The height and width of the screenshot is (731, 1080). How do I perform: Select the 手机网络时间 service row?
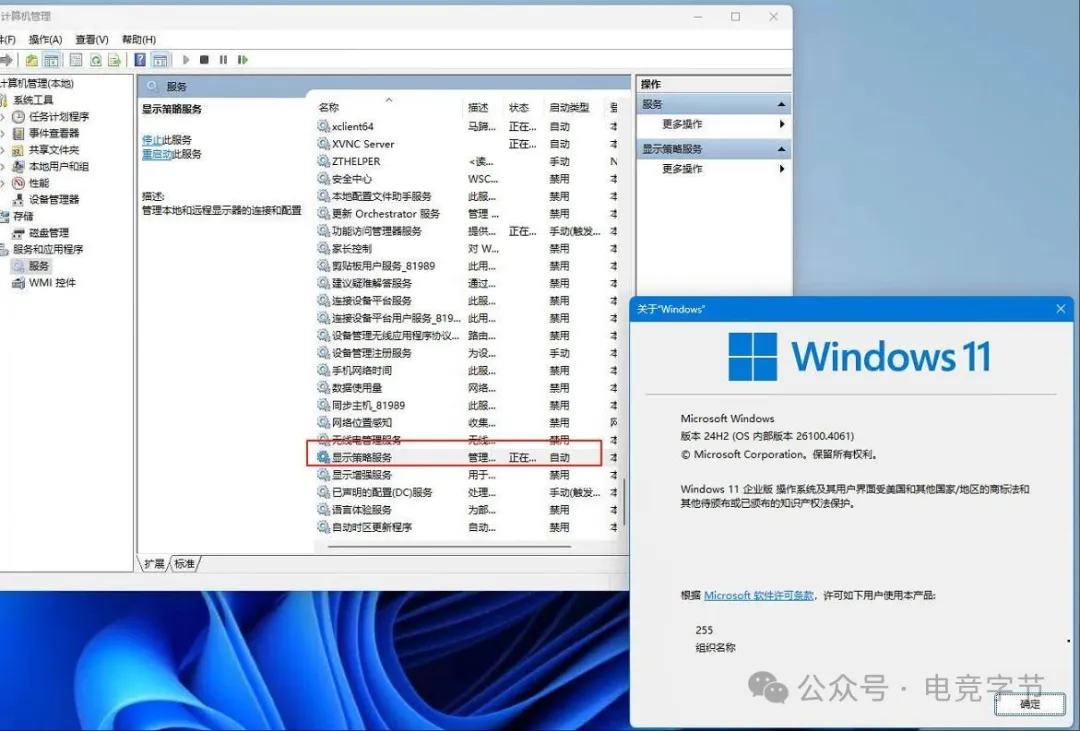coord(468,370)
